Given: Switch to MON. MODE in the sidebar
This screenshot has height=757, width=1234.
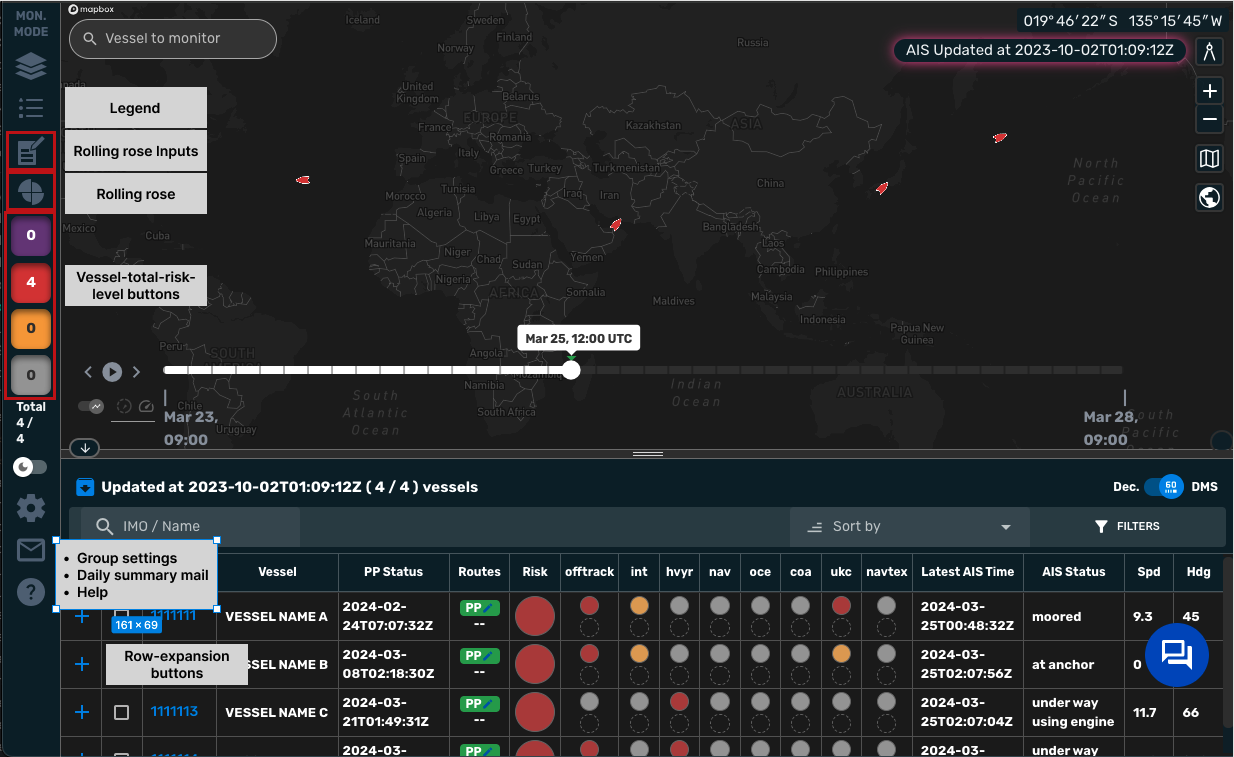Looking at the screenshot, I should pyautogui.click(x=30, y=21).
